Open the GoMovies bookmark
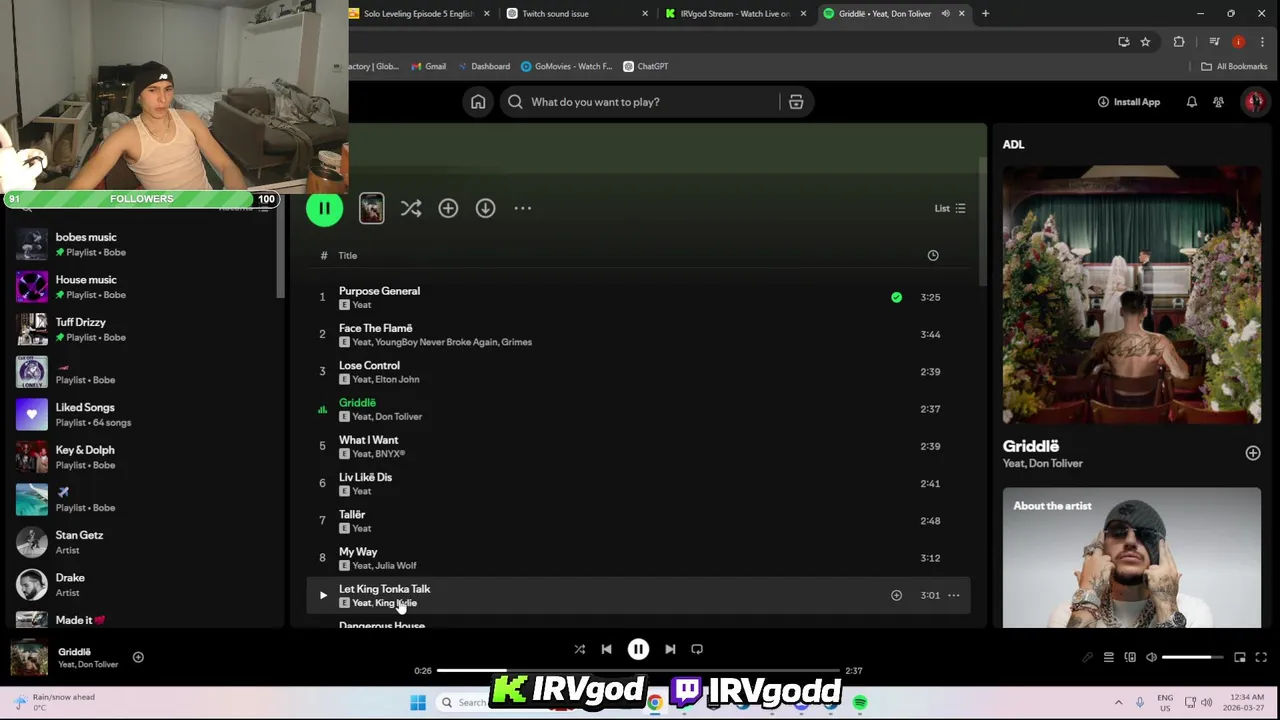Screen dimensions: 1280x720 click(x=566, y=67)
